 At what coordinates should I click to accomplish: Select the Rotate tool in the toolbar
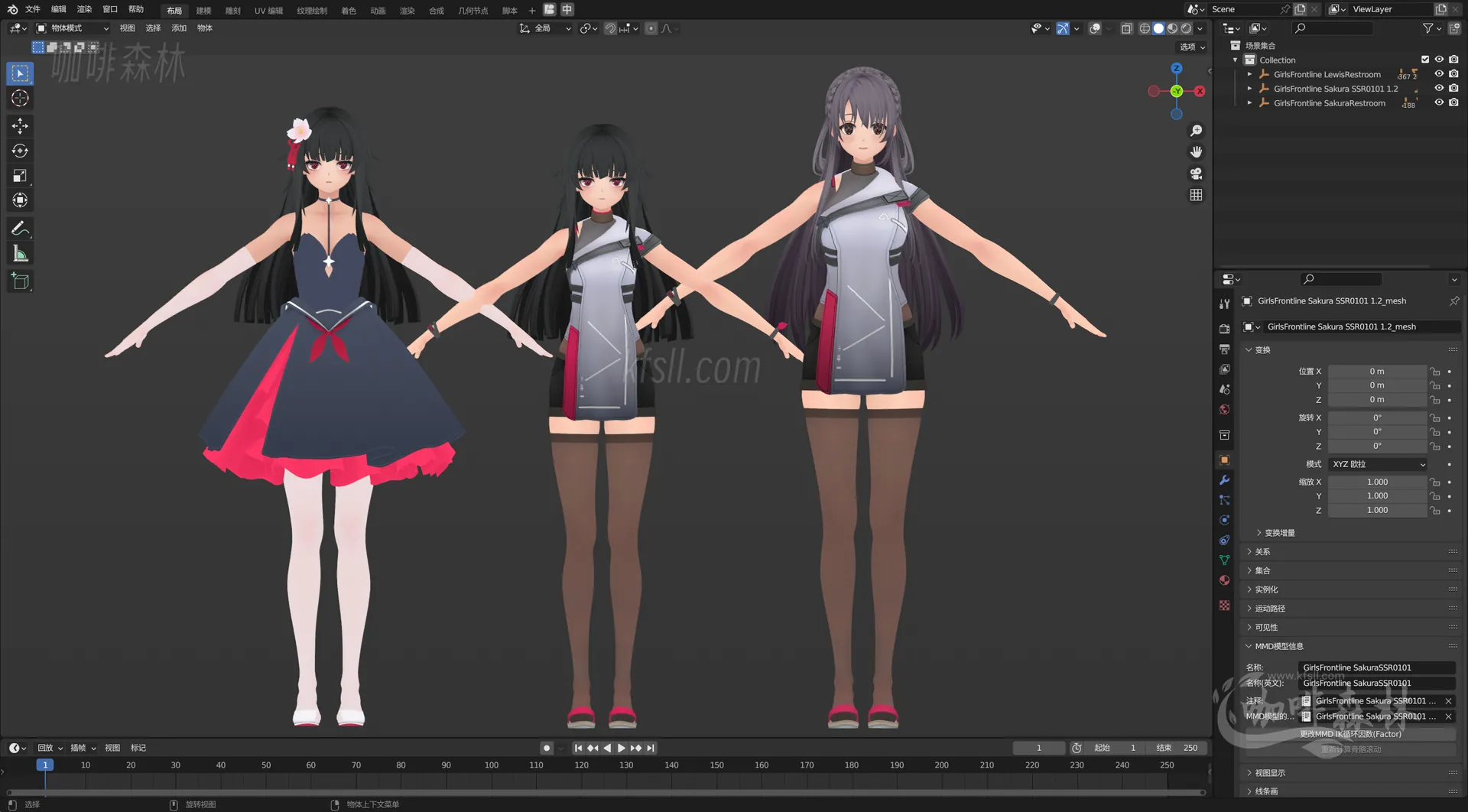pos(20,151)
